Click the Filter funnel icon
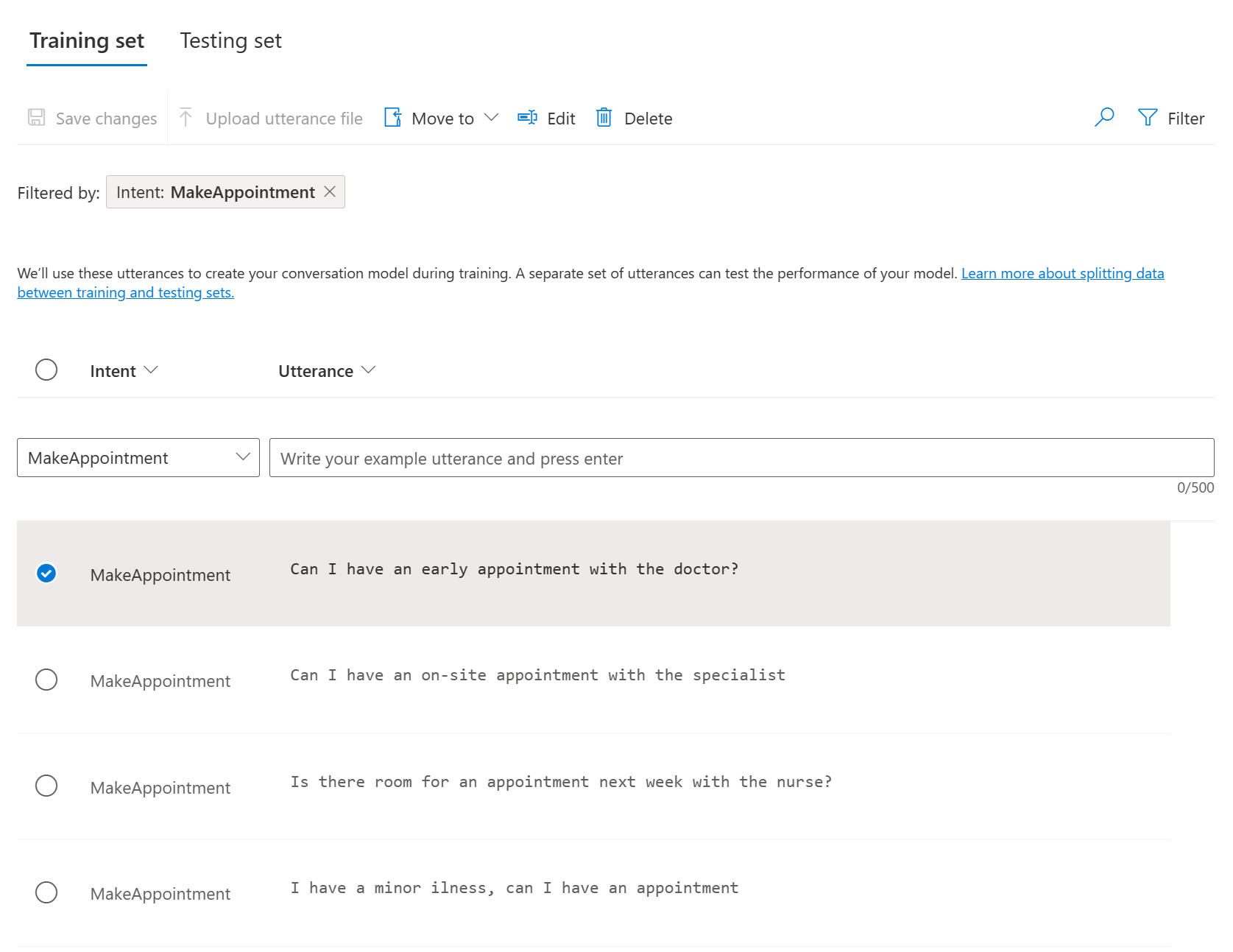 click(1147, 118)
